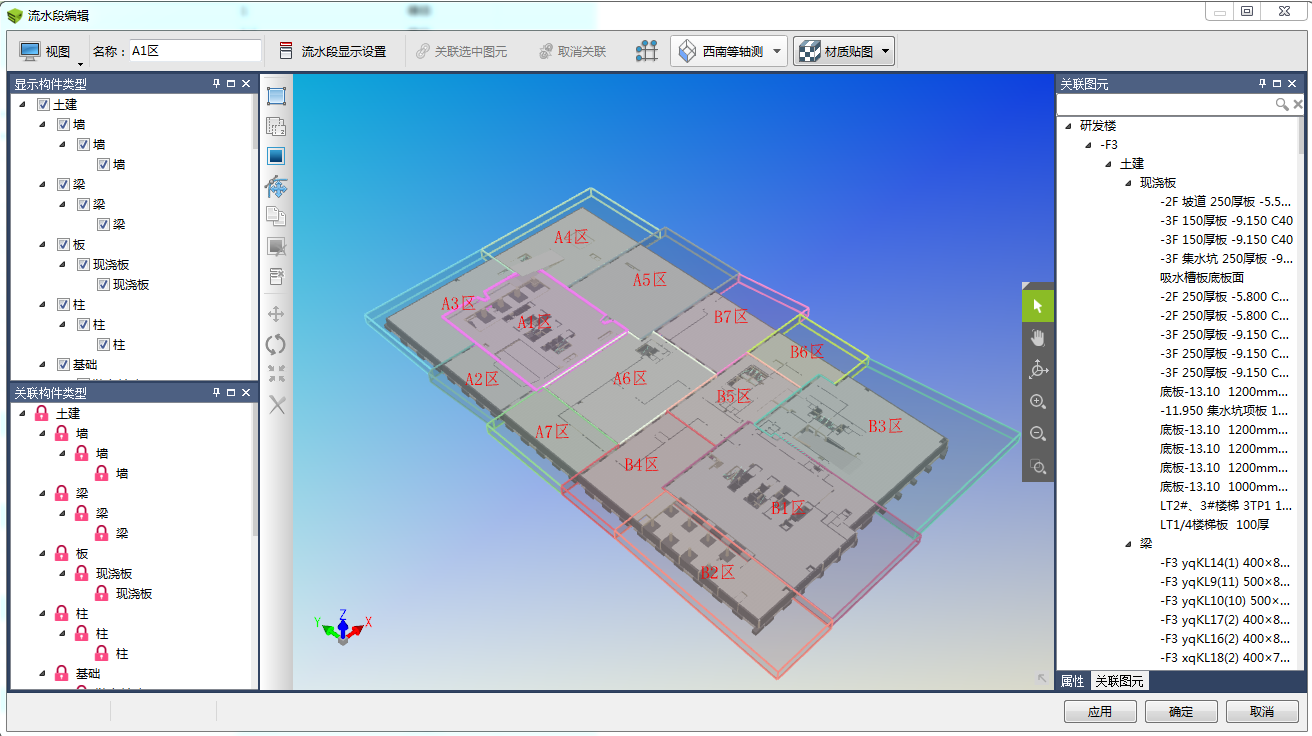Collapse the -F3 tree node

click(1088, 145)
